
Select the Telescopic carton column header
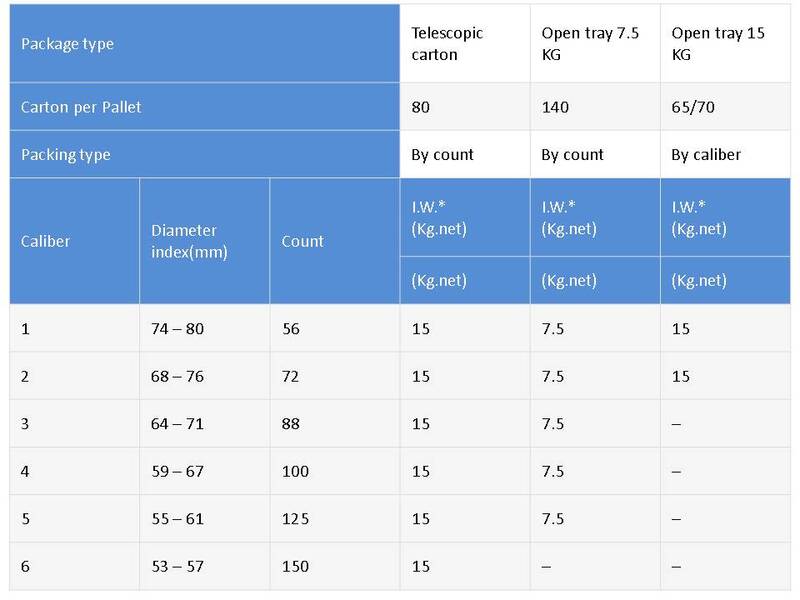(x=448, y=44)
